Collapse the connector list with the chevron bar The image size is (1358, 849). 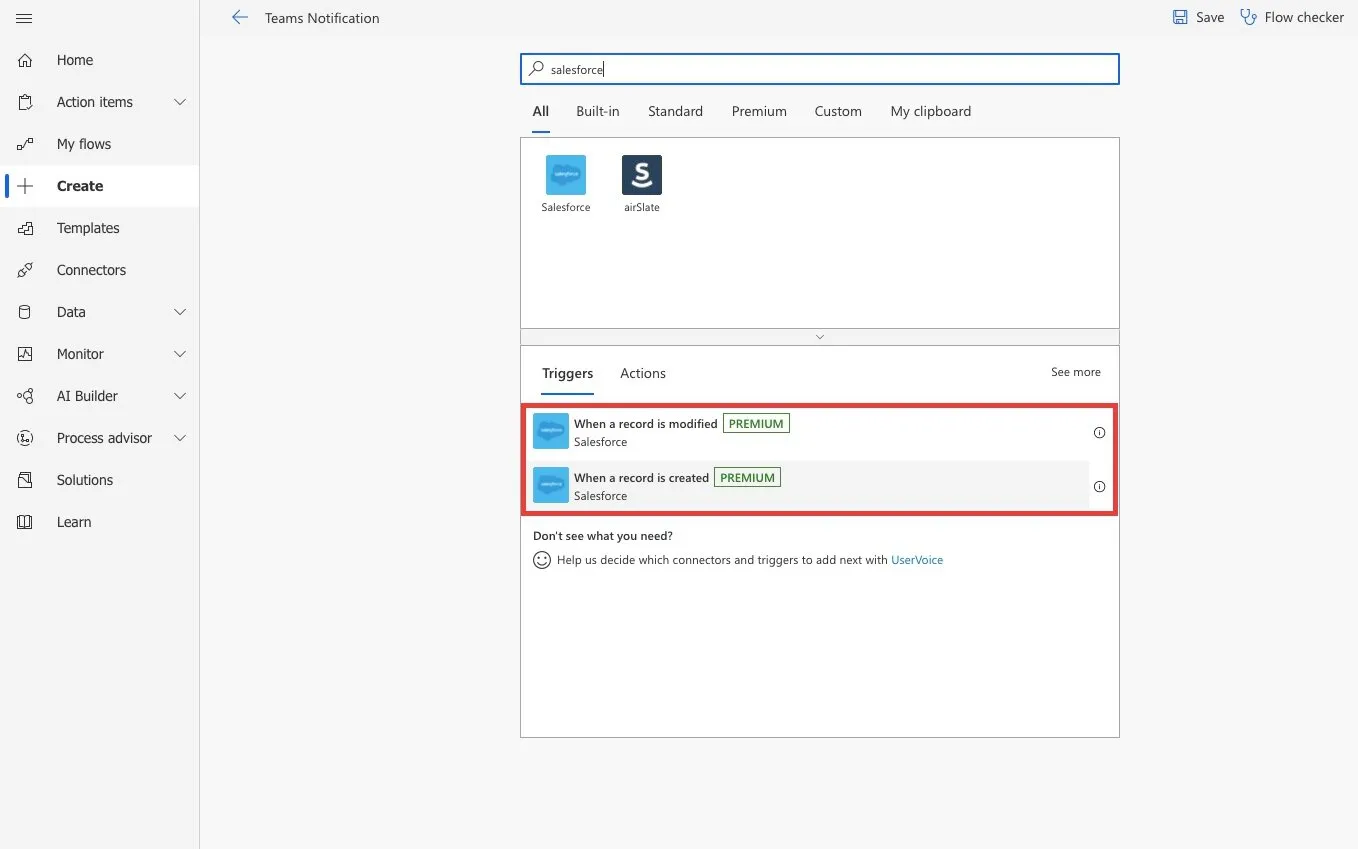click(820, 337)
